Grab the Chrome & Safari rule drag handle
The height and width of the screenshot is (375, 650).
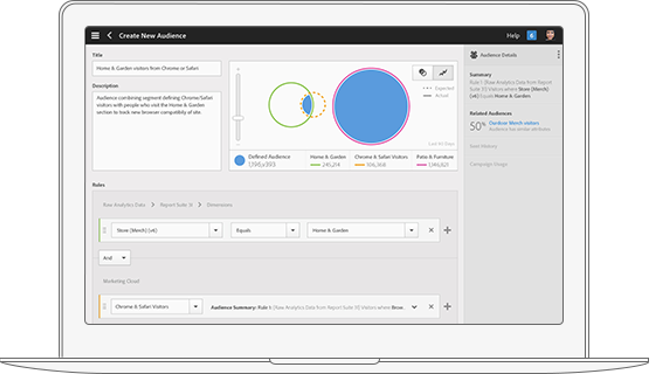(x=104, y=307)
